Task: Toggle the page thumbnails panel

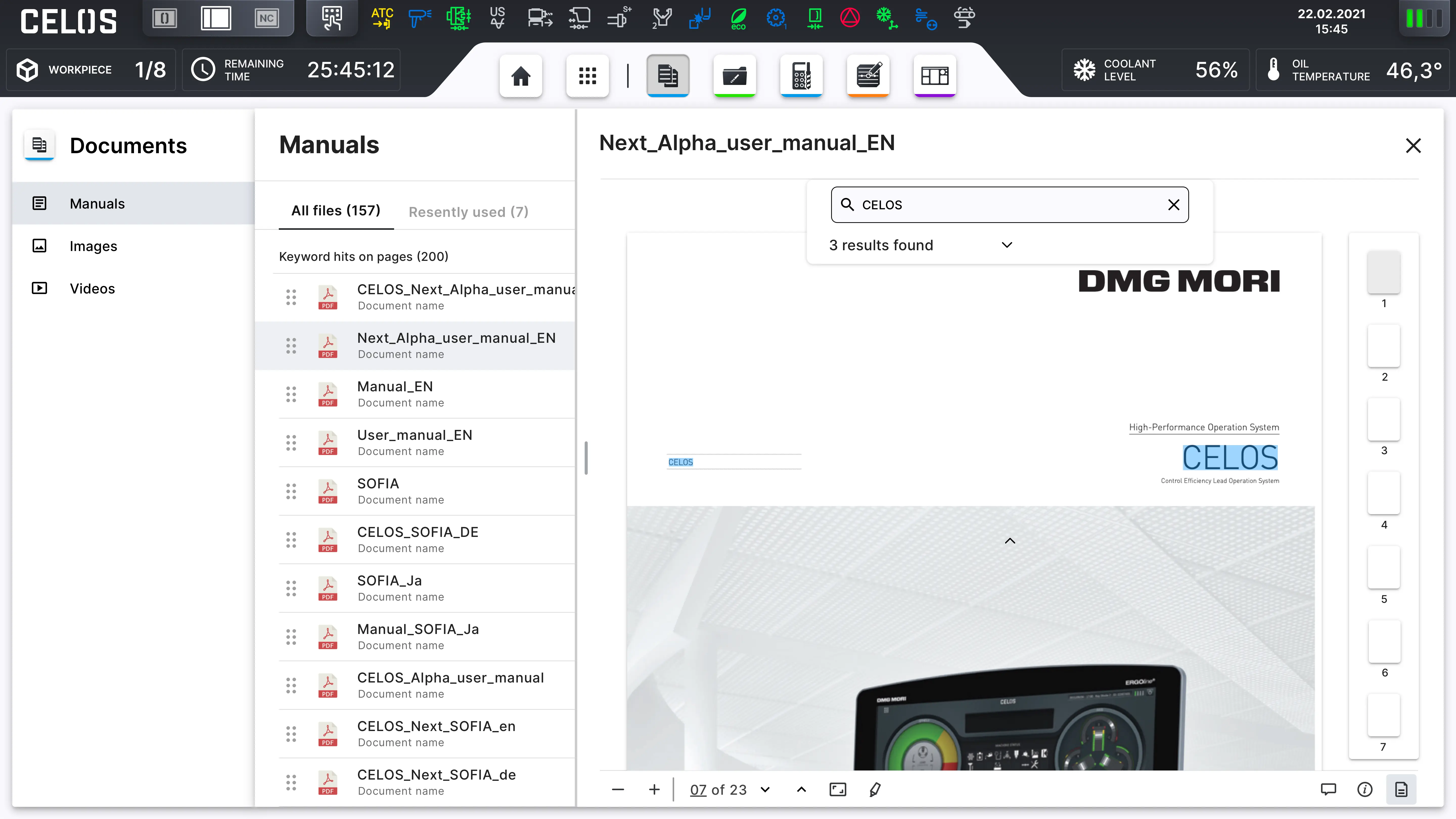Action: pyautogui.click(x=1401, y=790)
